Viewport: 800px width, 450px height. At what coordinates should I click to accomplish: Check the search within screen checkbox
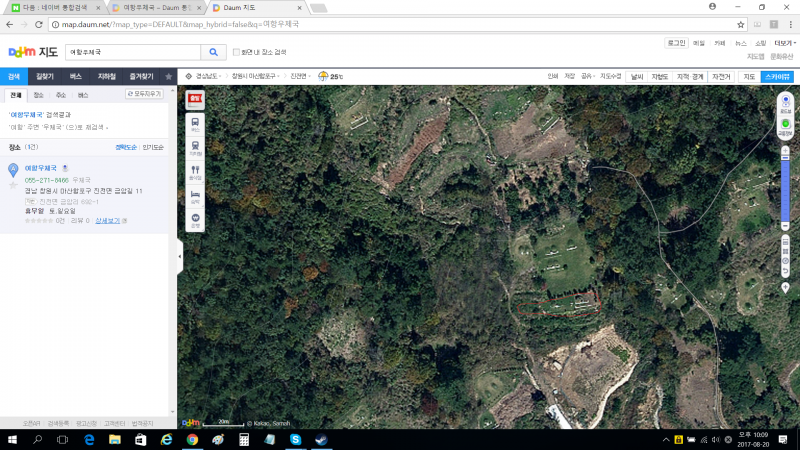236,52
